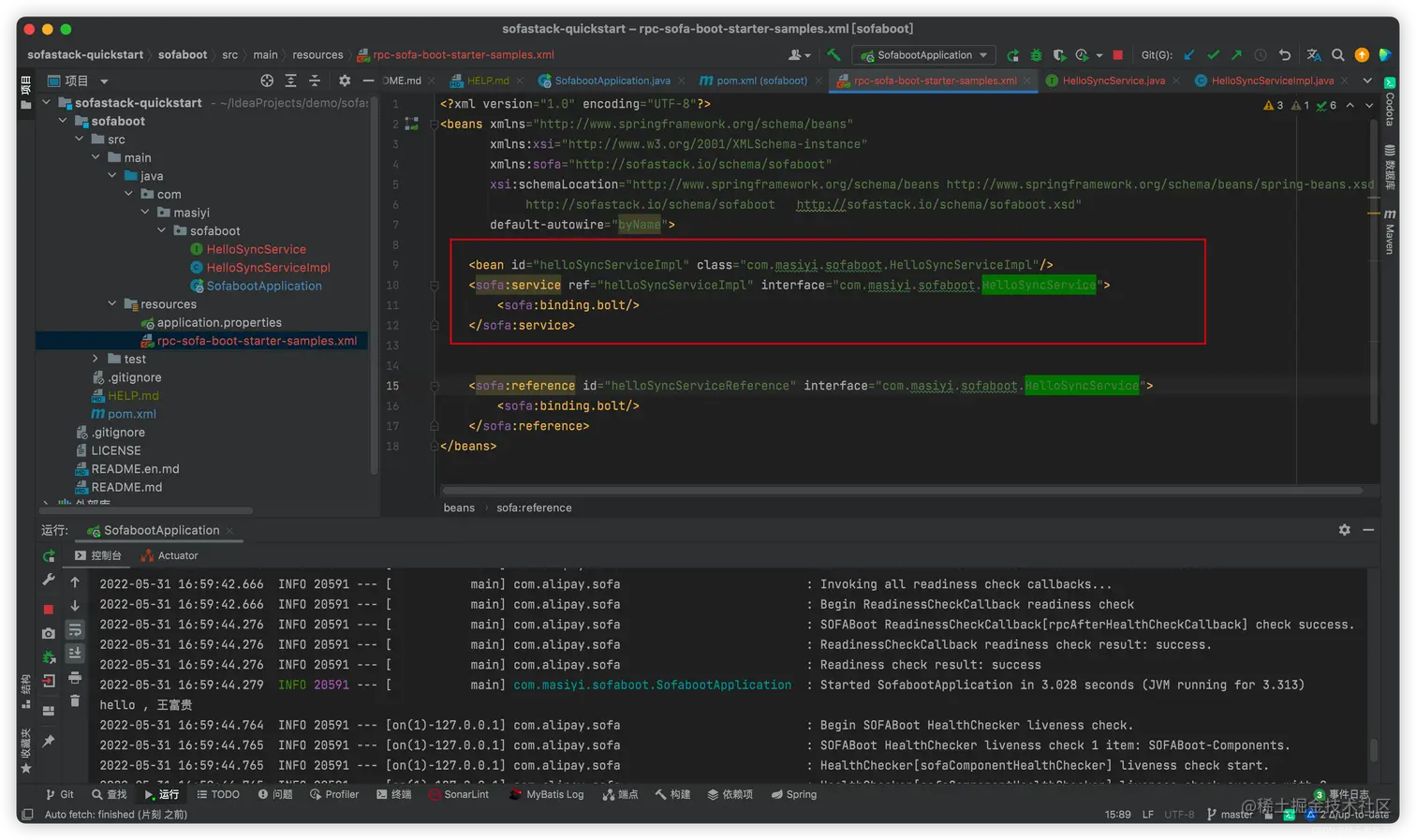Open the Profiler tool window
The image size is (1416, 840).
tap(334, 794)
